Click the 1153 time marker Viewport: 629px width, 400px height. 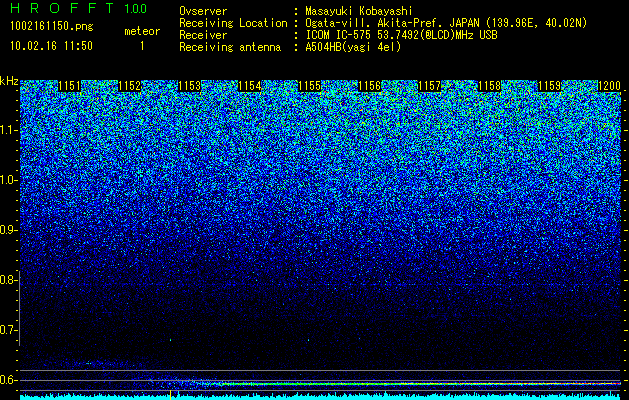click(189, 86)
